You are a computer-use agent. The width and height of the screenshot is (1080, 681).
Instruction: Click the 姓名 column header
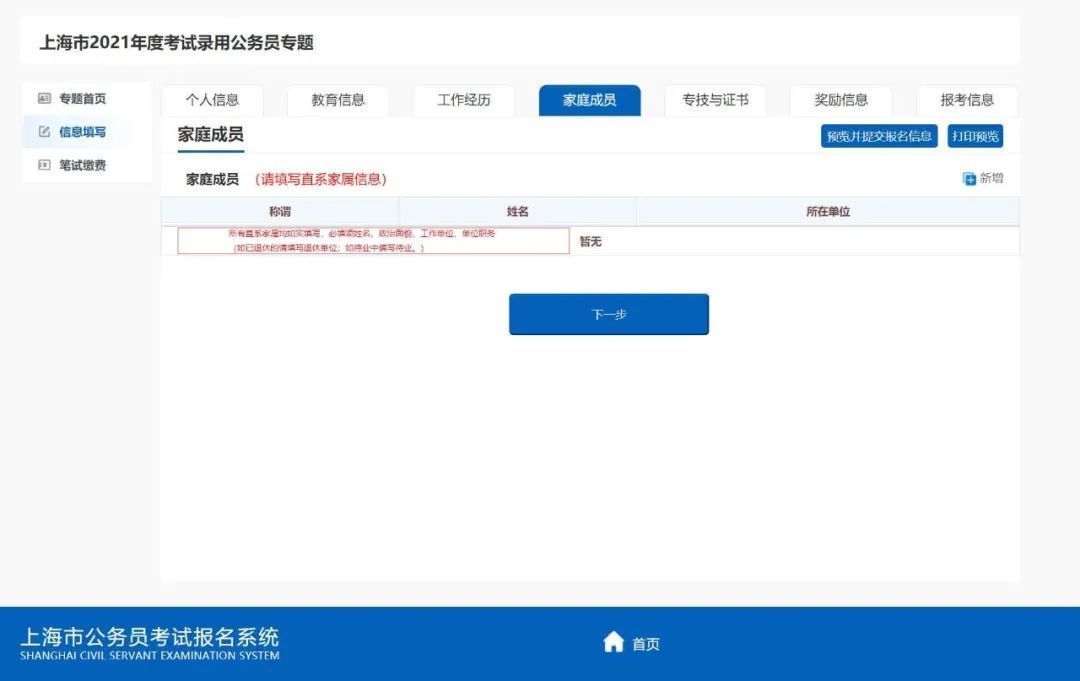(517, 212)
